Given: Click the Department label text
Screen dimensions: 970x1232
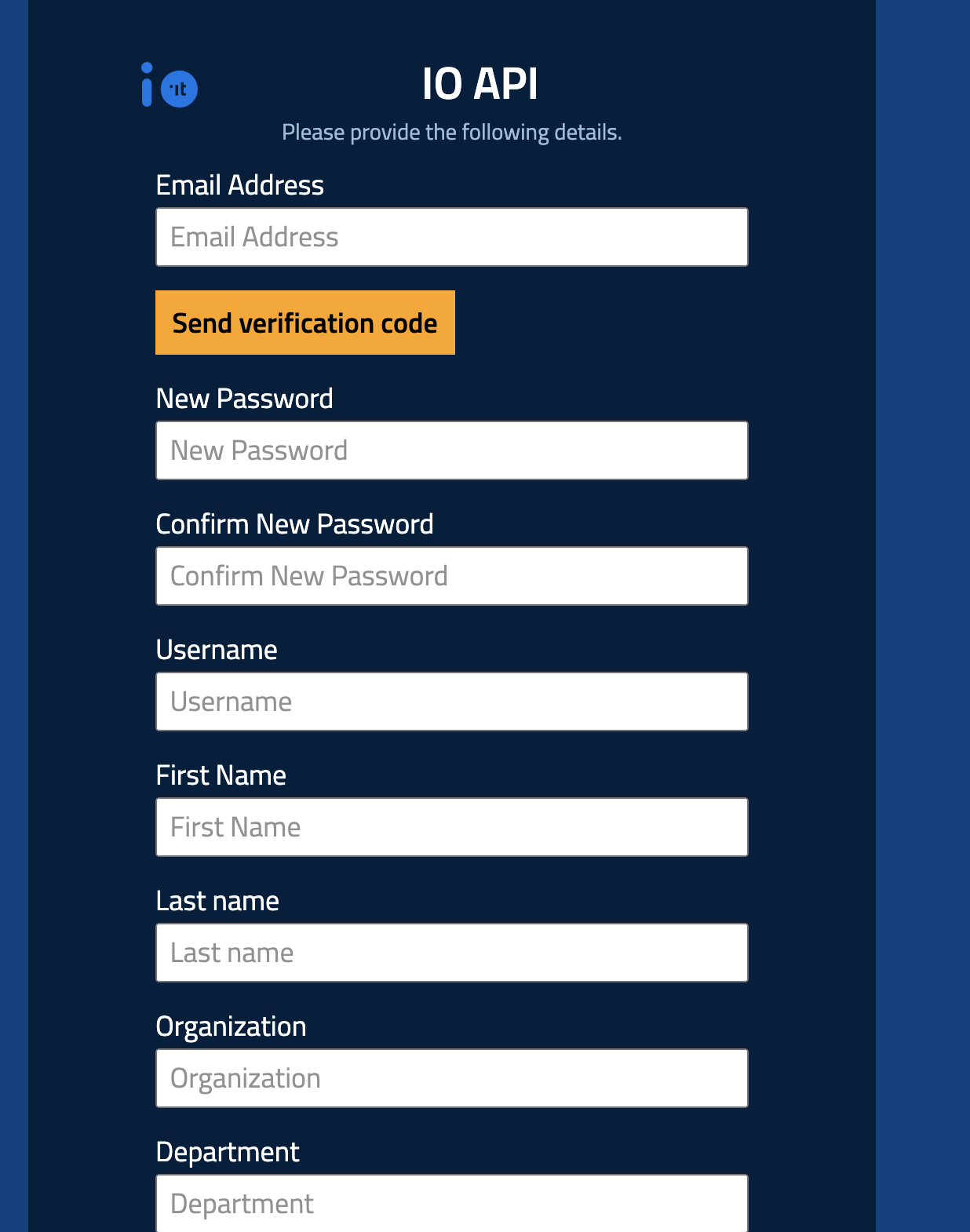Looking at the screenshot, I should [228, 1152].
